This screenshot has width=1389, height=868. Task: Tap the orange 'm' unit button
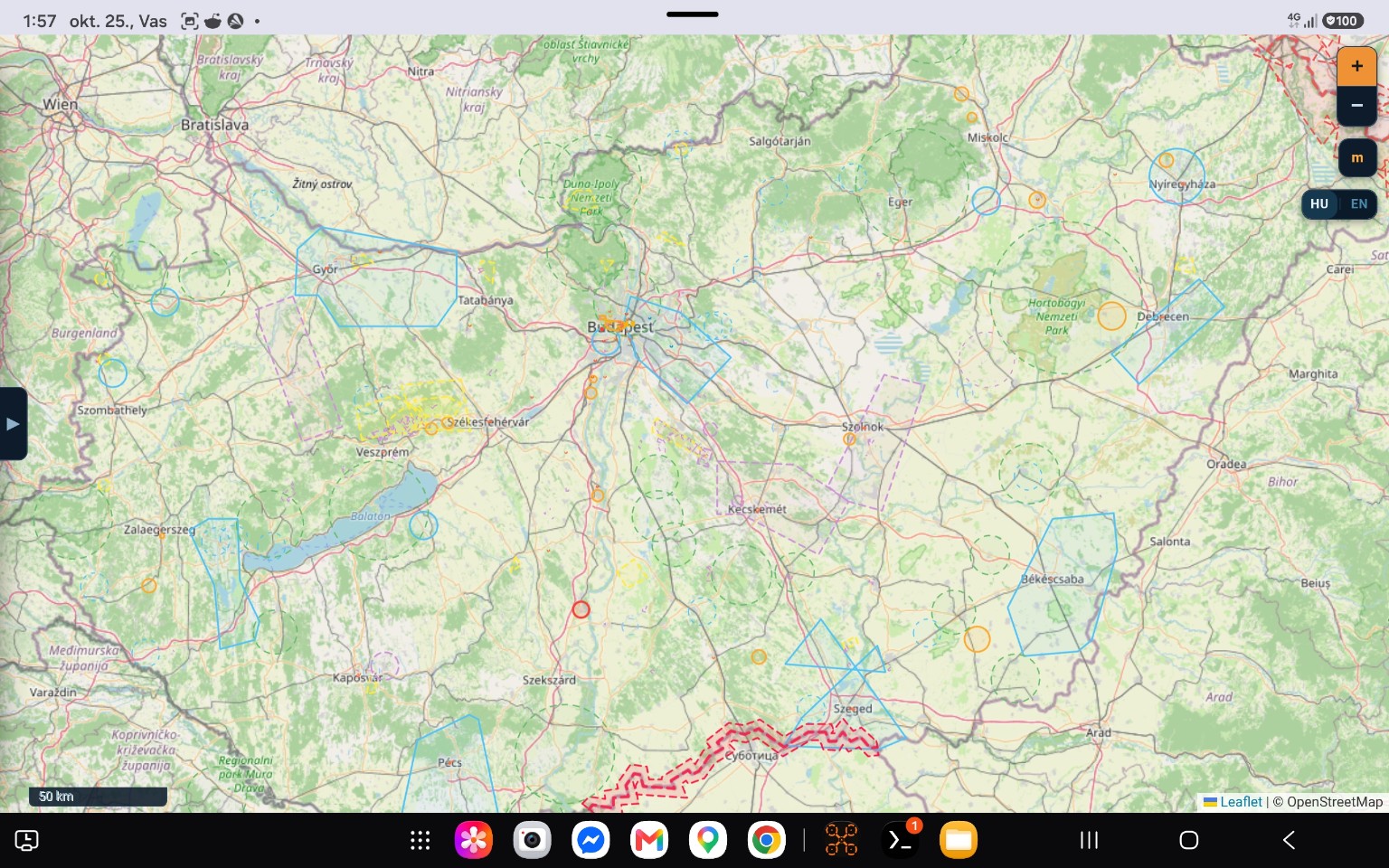[x=1356, y=157]
